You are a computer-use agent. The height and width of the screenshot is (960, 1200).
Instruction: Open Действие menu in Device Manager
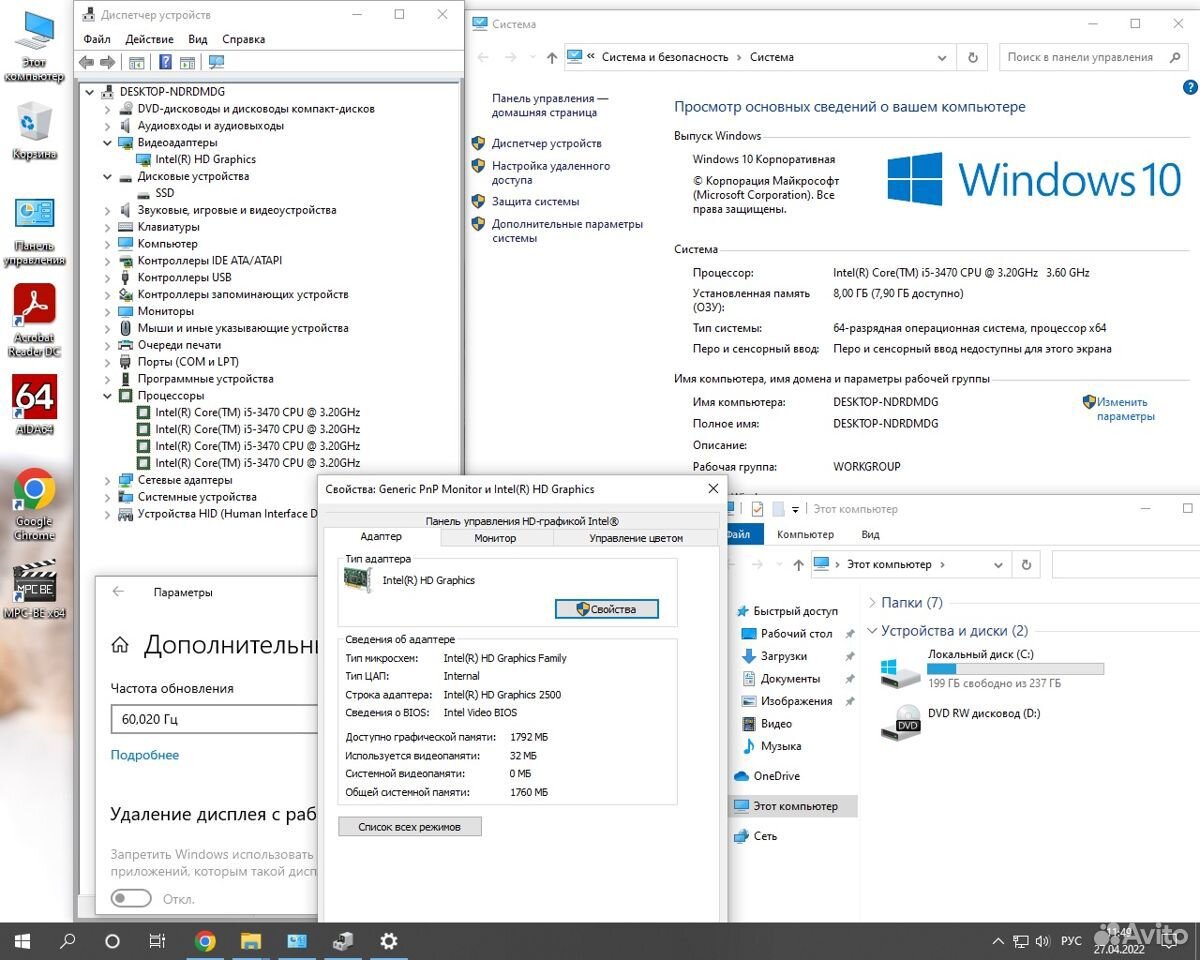click(x=149, y=39)
